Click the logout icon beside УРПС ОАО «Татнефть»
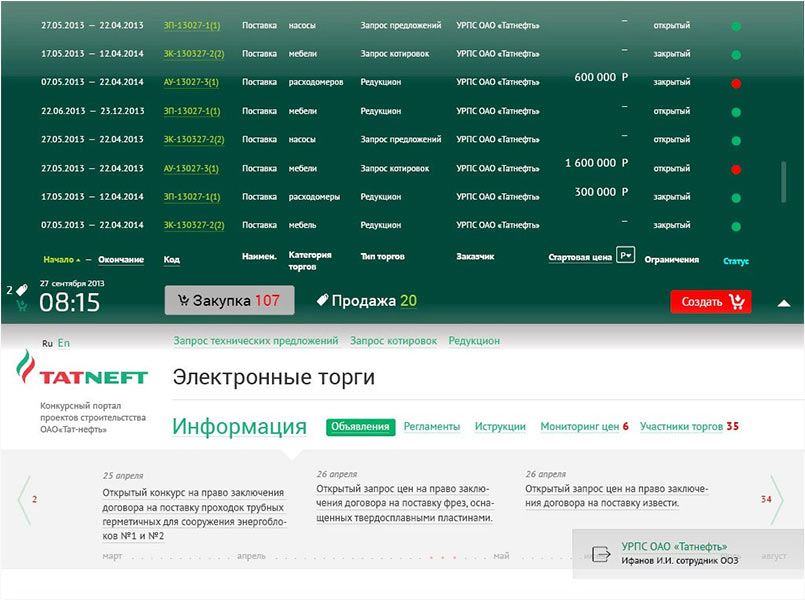 (601, 554)
